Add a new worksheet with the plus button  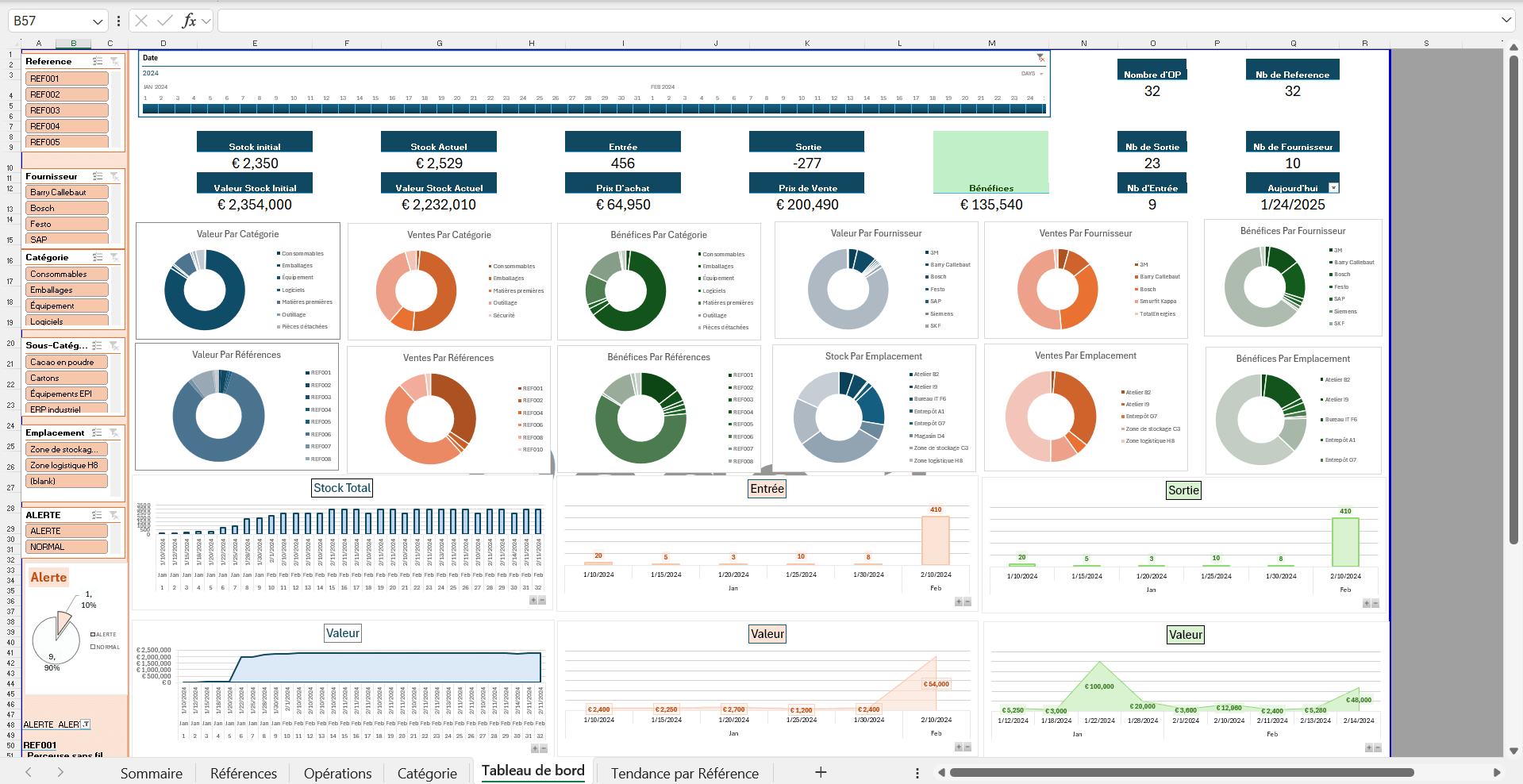coord(820,771)
